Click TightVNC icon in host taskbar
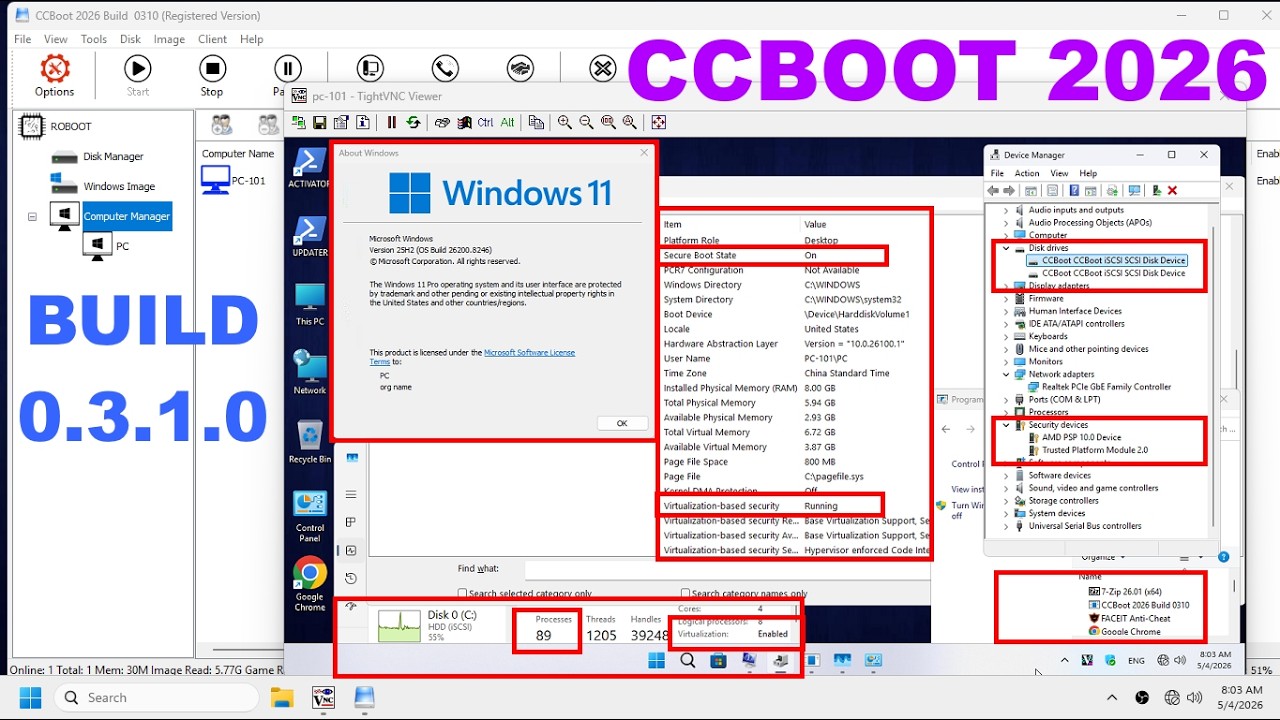Image resolution: width=1280 pixels, height=720 pixels. (323, 697)
